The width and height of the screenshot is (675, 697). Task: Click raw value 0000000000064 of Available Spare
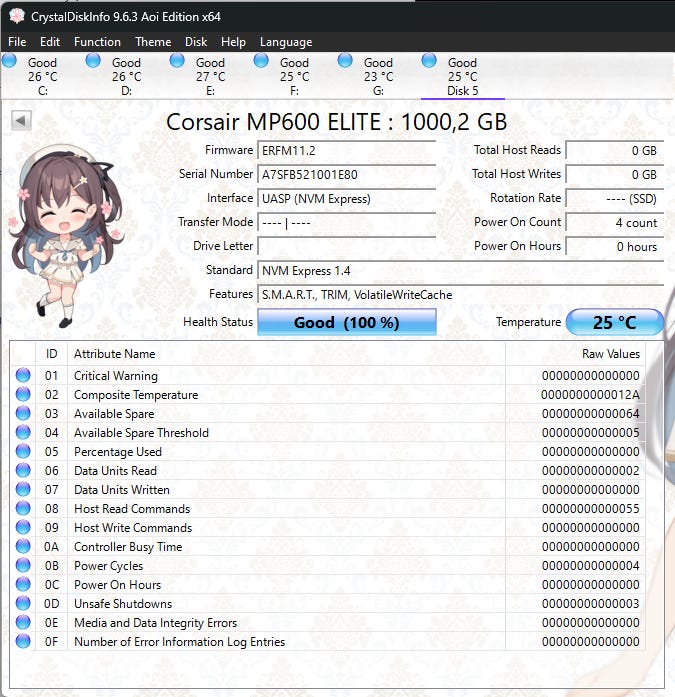click(591, 414)
